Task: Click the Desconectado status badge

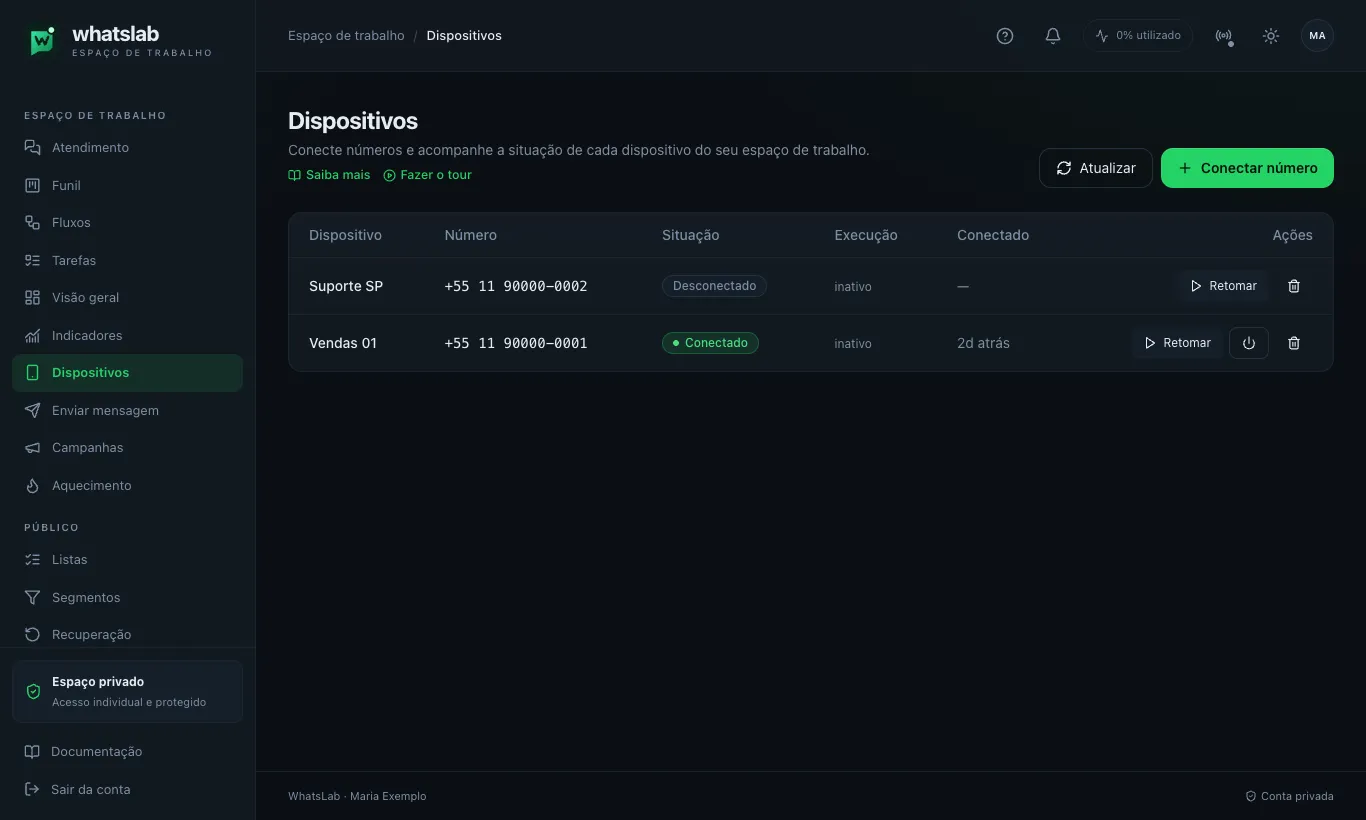Action: click(x=714, y=286)
